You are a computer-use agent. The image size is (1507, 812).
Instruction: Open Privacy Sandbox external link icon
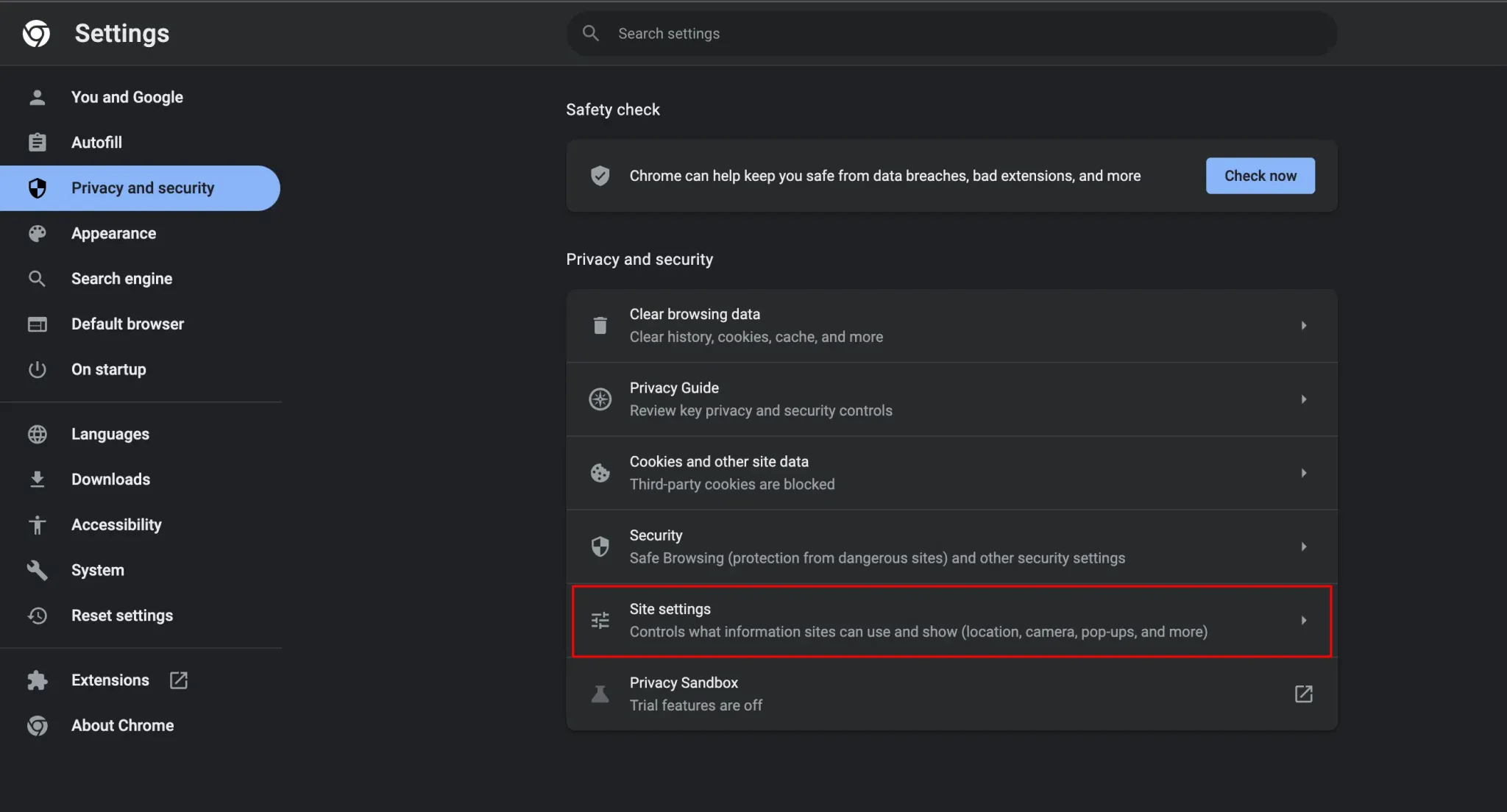(1303, 694)
